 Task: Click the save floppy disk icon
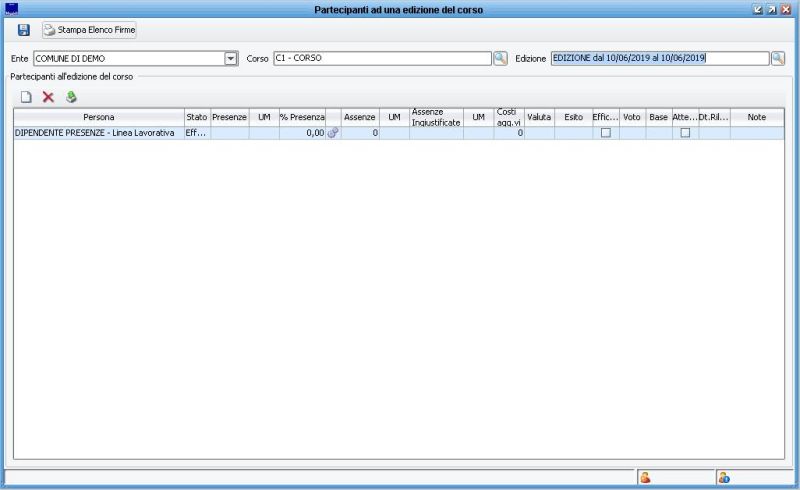click(23, 30)
